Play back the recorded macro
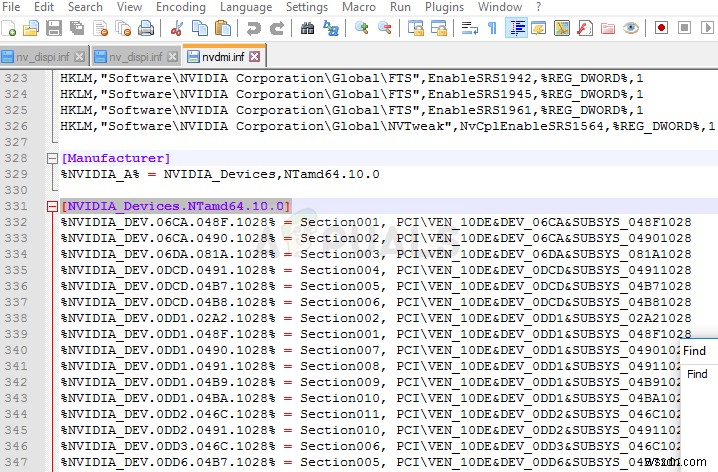 click(x=707, y=28)
